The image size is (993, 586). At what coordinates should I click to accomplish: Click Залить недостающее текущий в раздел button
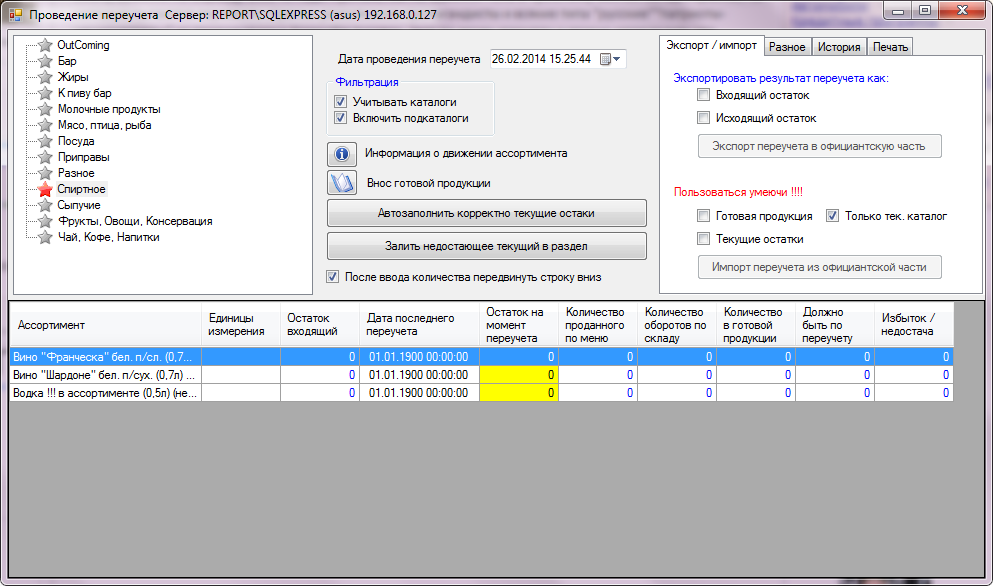click(x=486, y=246)
